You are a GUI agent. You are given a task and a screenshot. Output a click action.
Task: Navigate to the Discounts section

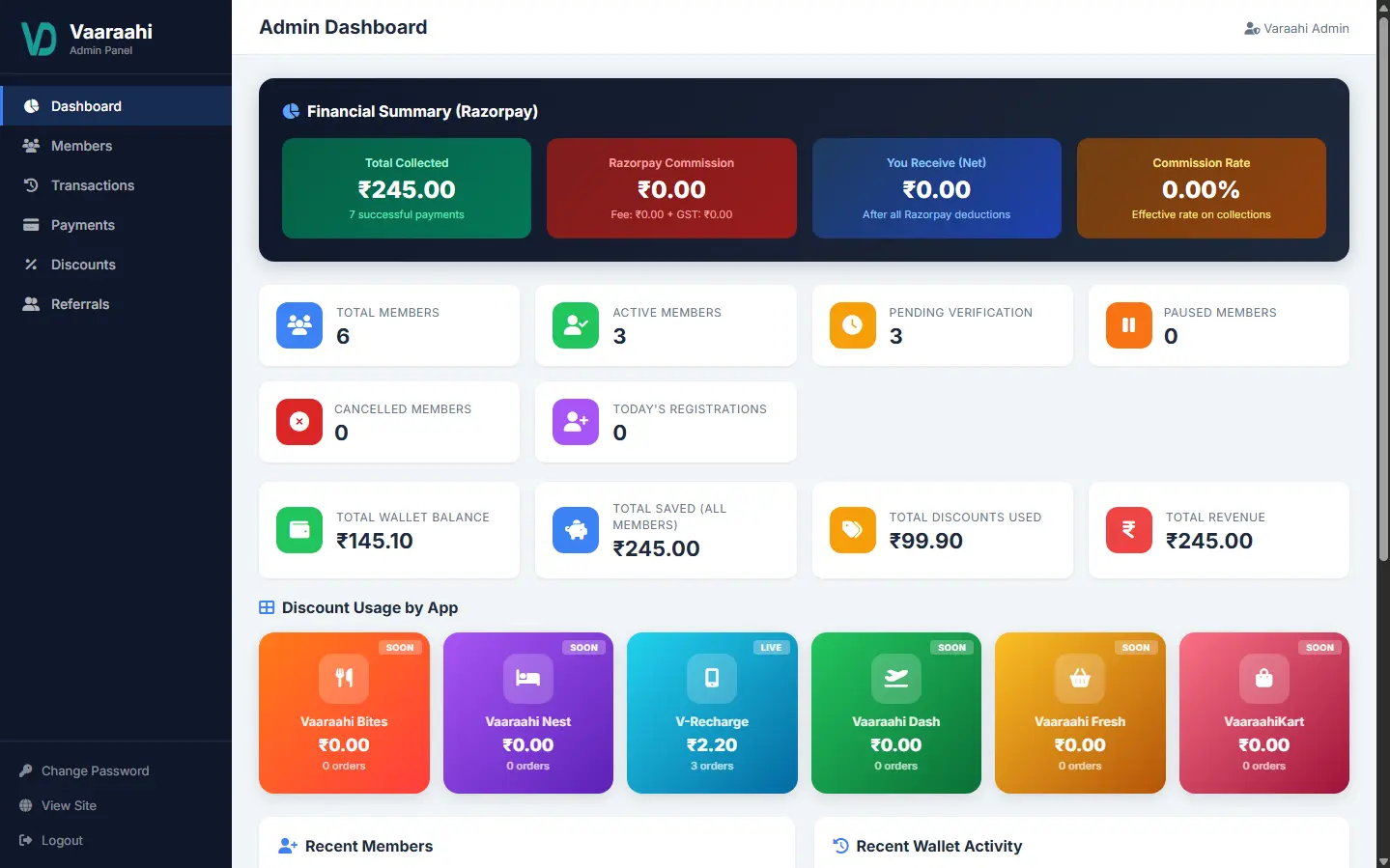coord(116,265)
